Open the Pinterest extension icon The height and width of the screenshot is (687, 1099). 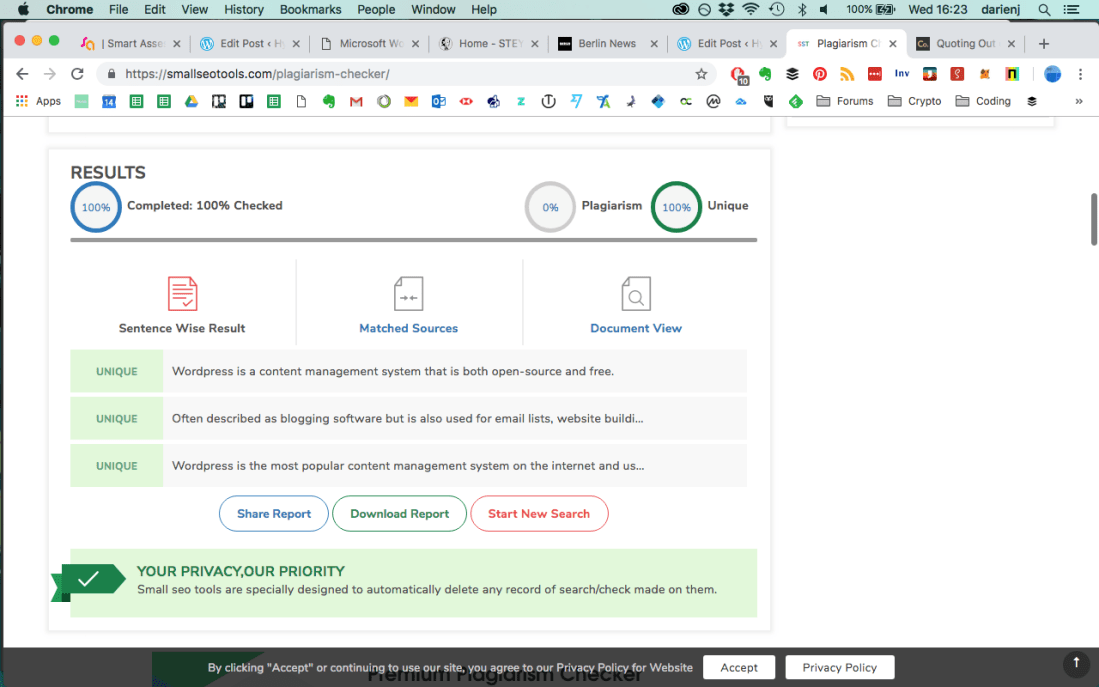click(x=819, y=74)
